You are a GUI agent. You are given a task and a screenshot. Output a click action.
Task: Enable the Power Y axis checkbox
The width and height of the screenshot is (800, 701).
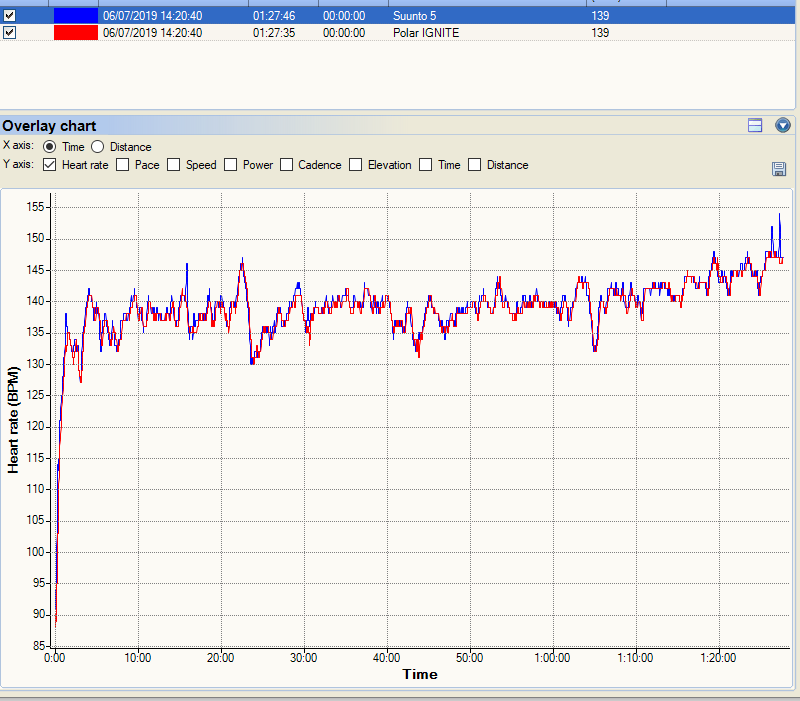(231, 165)
